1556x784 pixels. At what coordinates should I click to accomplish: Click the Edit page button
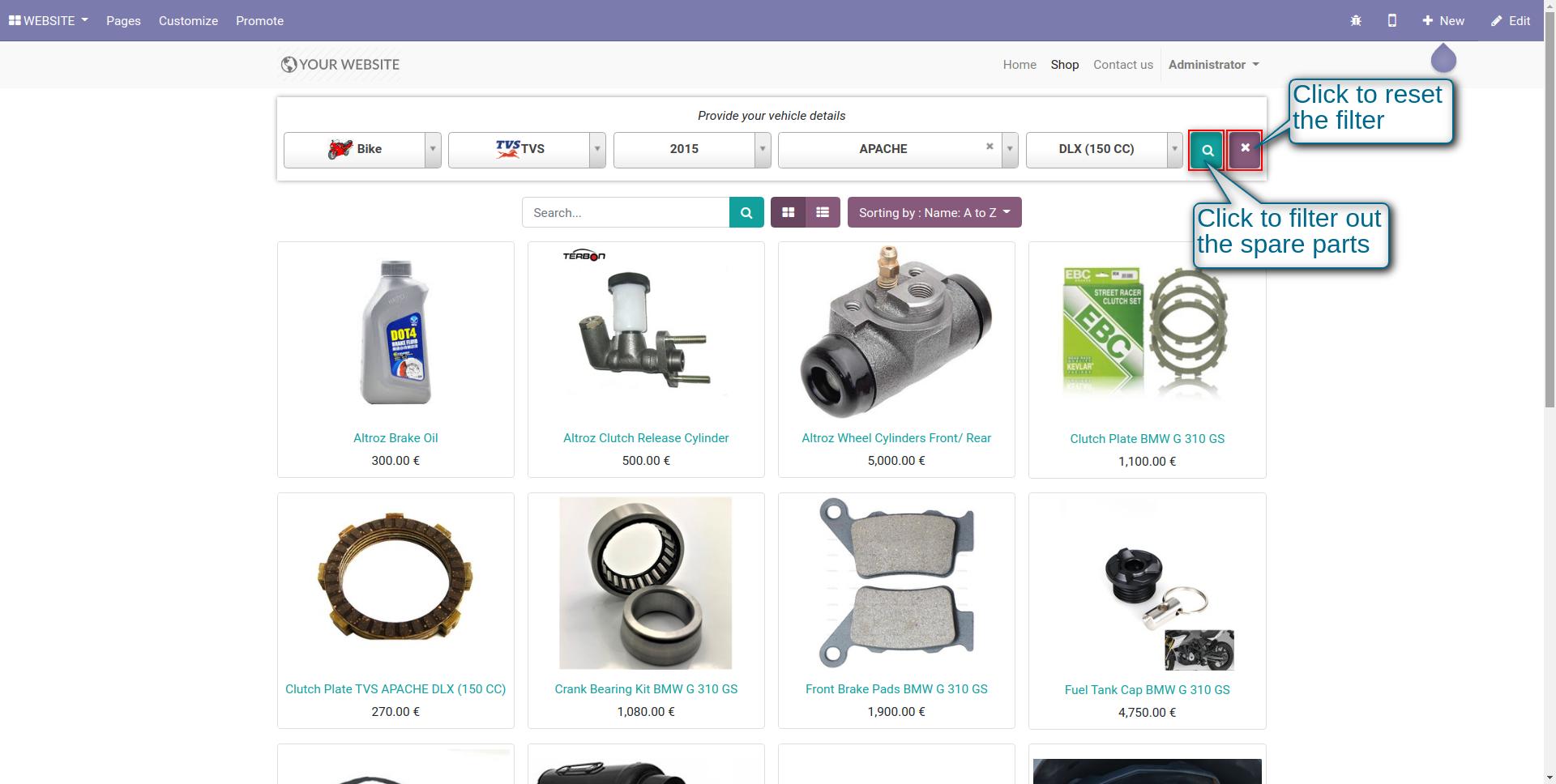point(1511,21)
